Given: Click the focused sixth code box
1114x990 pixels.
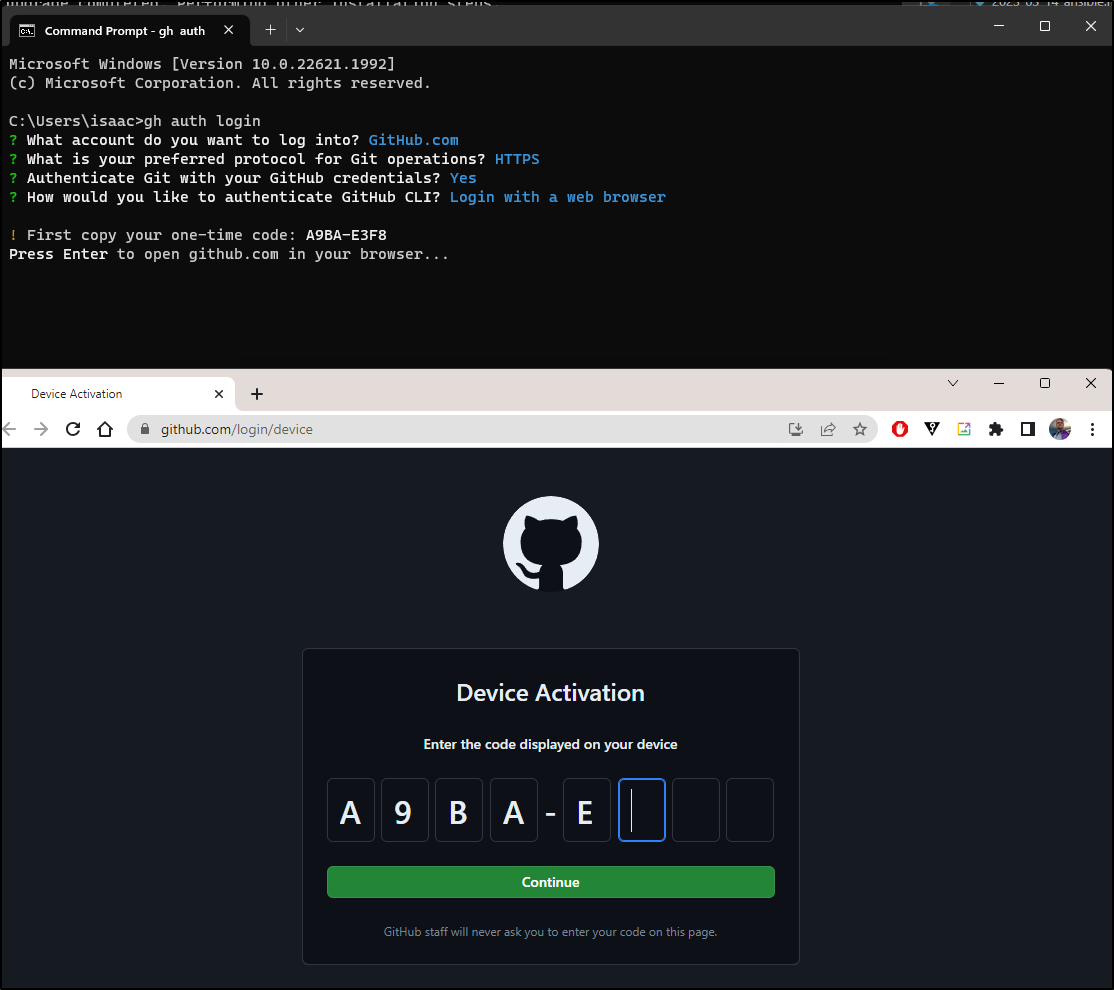Looking at the screenshot, I should point(642,810).
